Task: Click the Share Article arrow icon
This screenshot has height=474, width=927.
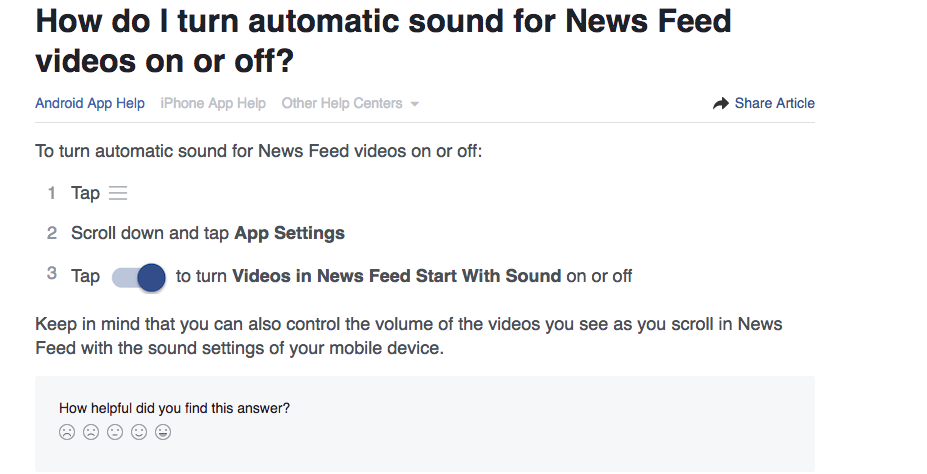Action: (x=721, y=103)
